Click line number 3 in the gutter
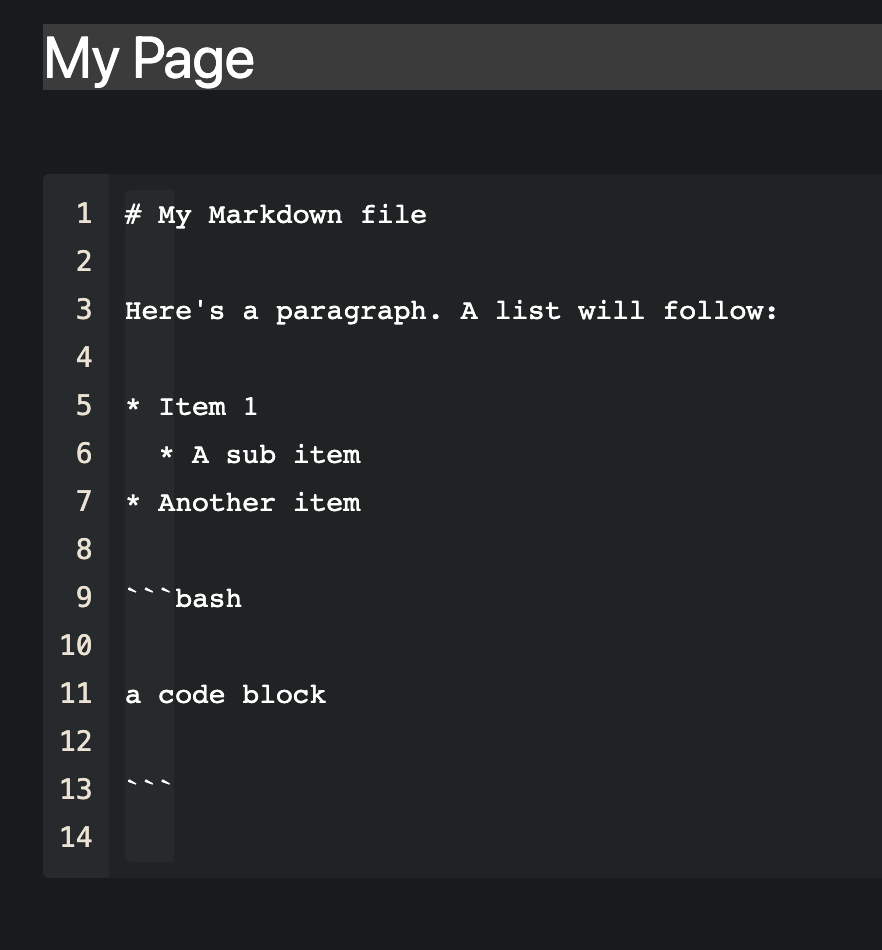This screenshot has width=882, height=950. point(84,309)
